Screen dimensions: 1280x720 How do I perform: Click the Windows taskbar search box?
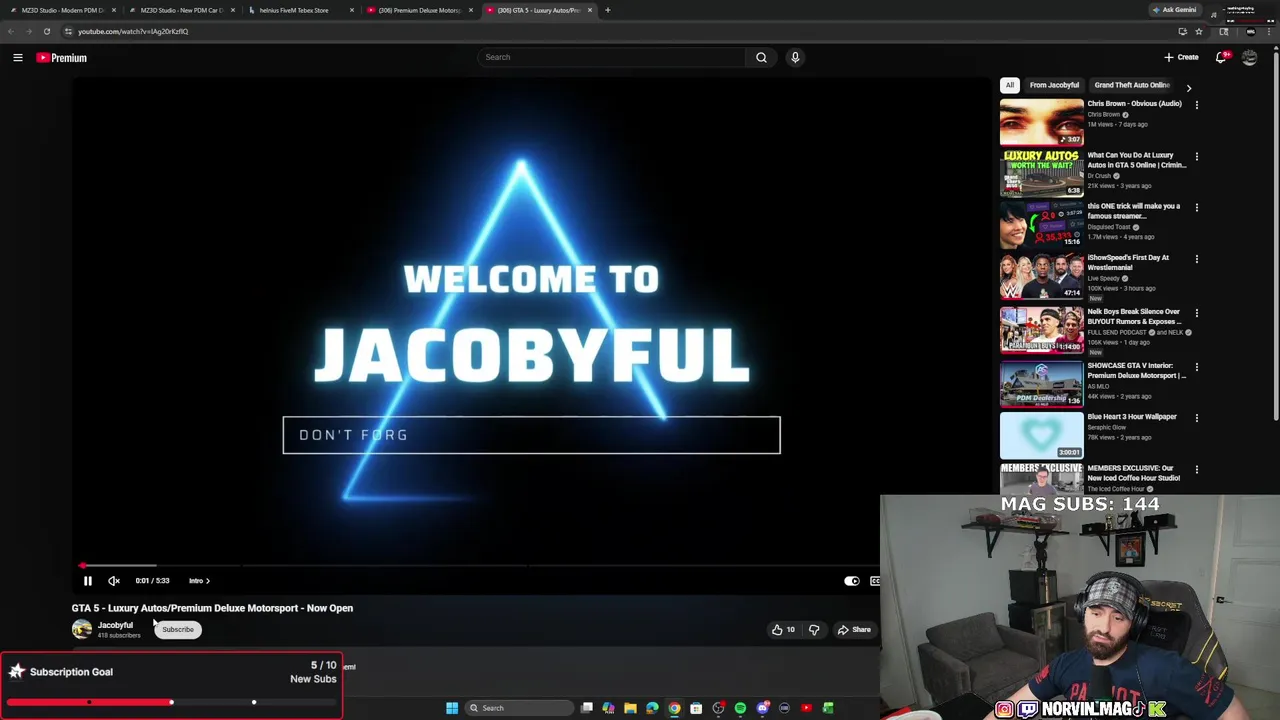[520, 708]
